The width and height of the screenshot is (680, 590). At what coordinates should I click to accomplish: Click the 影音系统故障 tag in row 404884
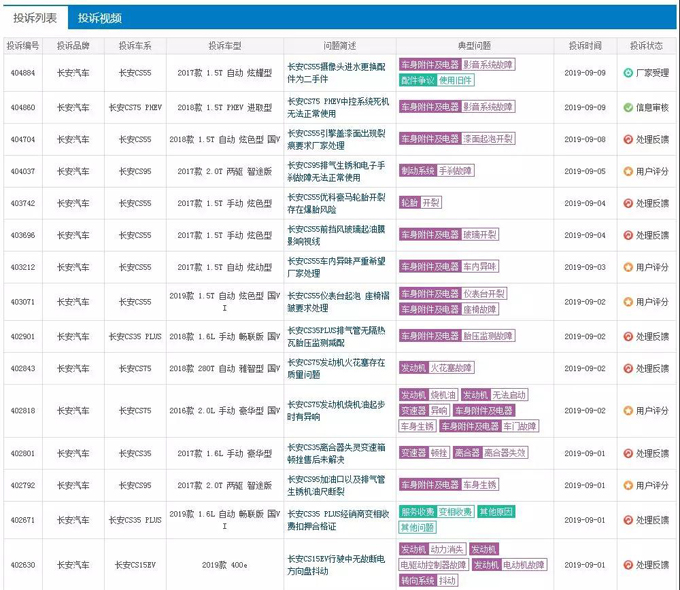point(488,65)
